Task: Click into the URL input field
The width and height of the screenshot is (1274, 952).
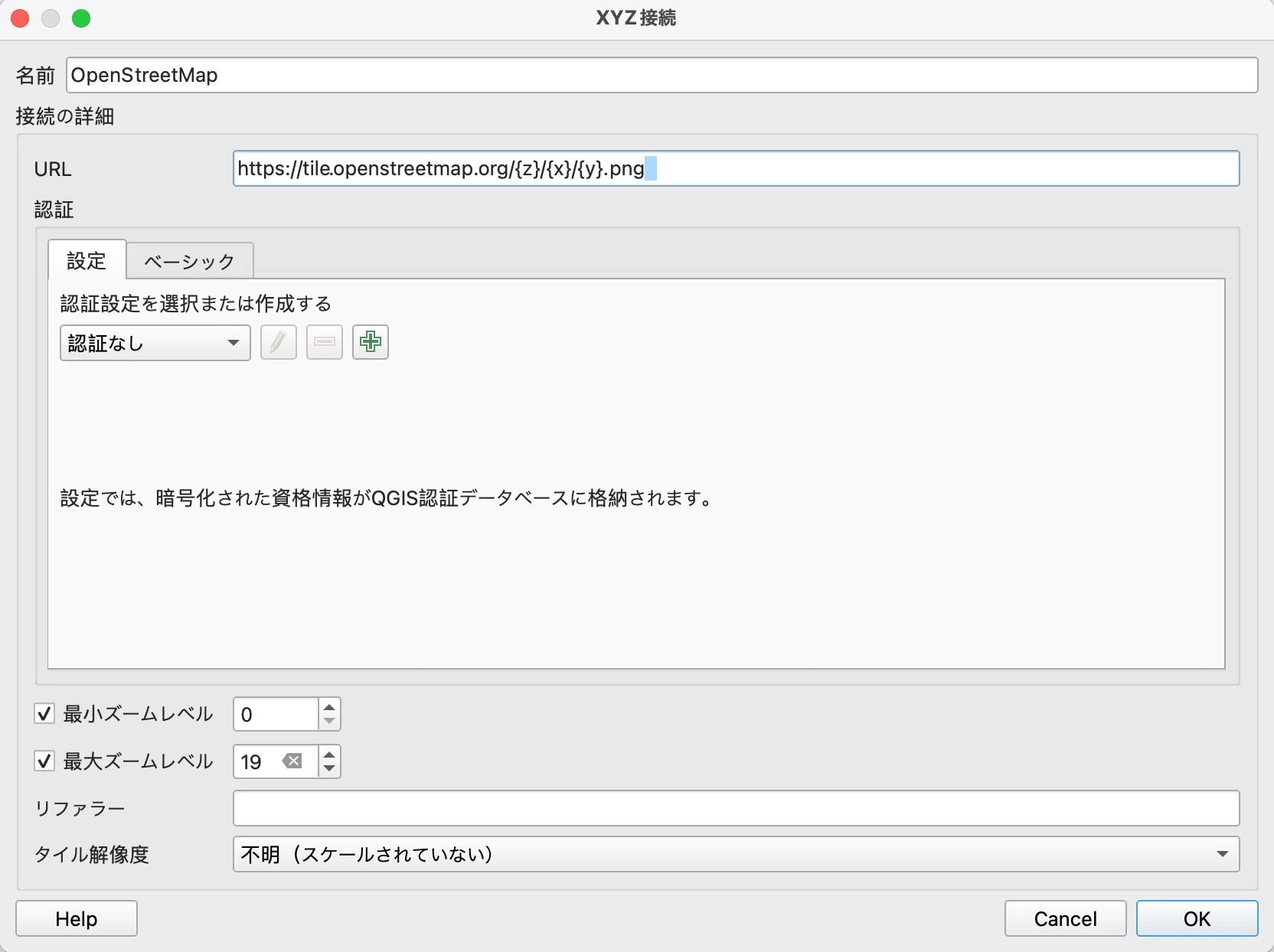Action: point(736,168)
